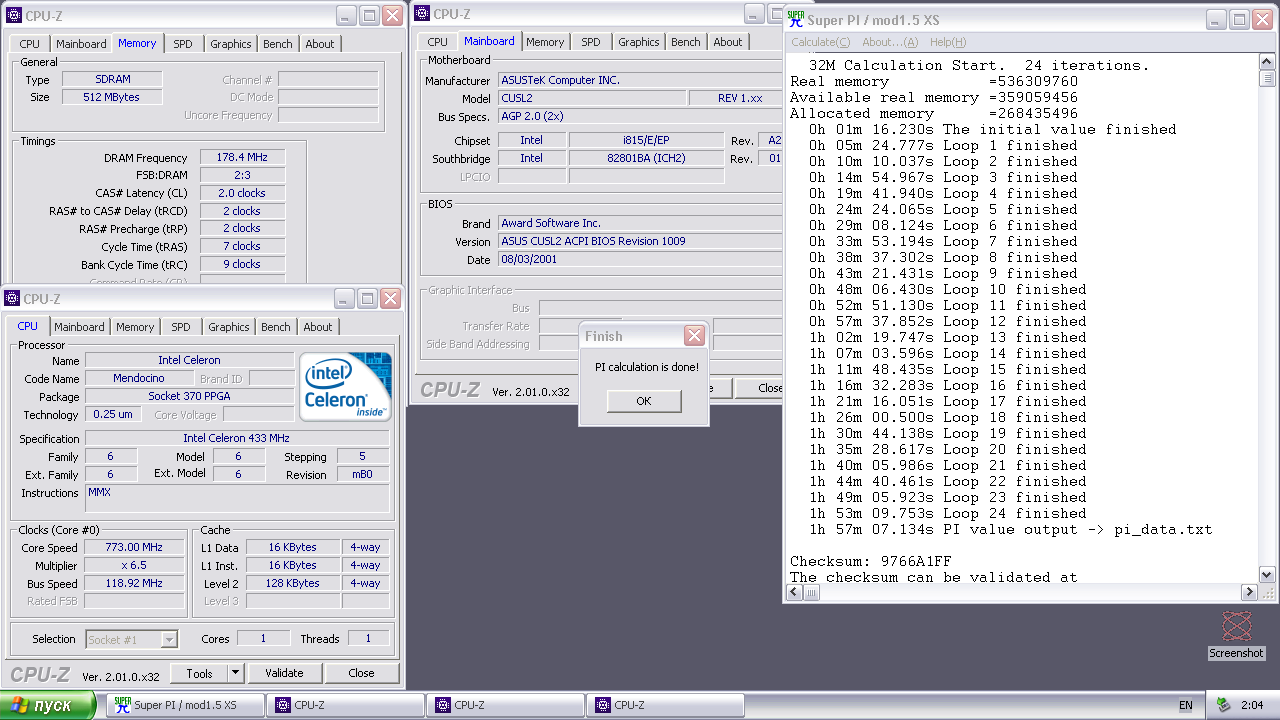The width and height of the screenshot is (1280, 720).
Task: Click mainboard Model field CUSL2
Action: 592,98
